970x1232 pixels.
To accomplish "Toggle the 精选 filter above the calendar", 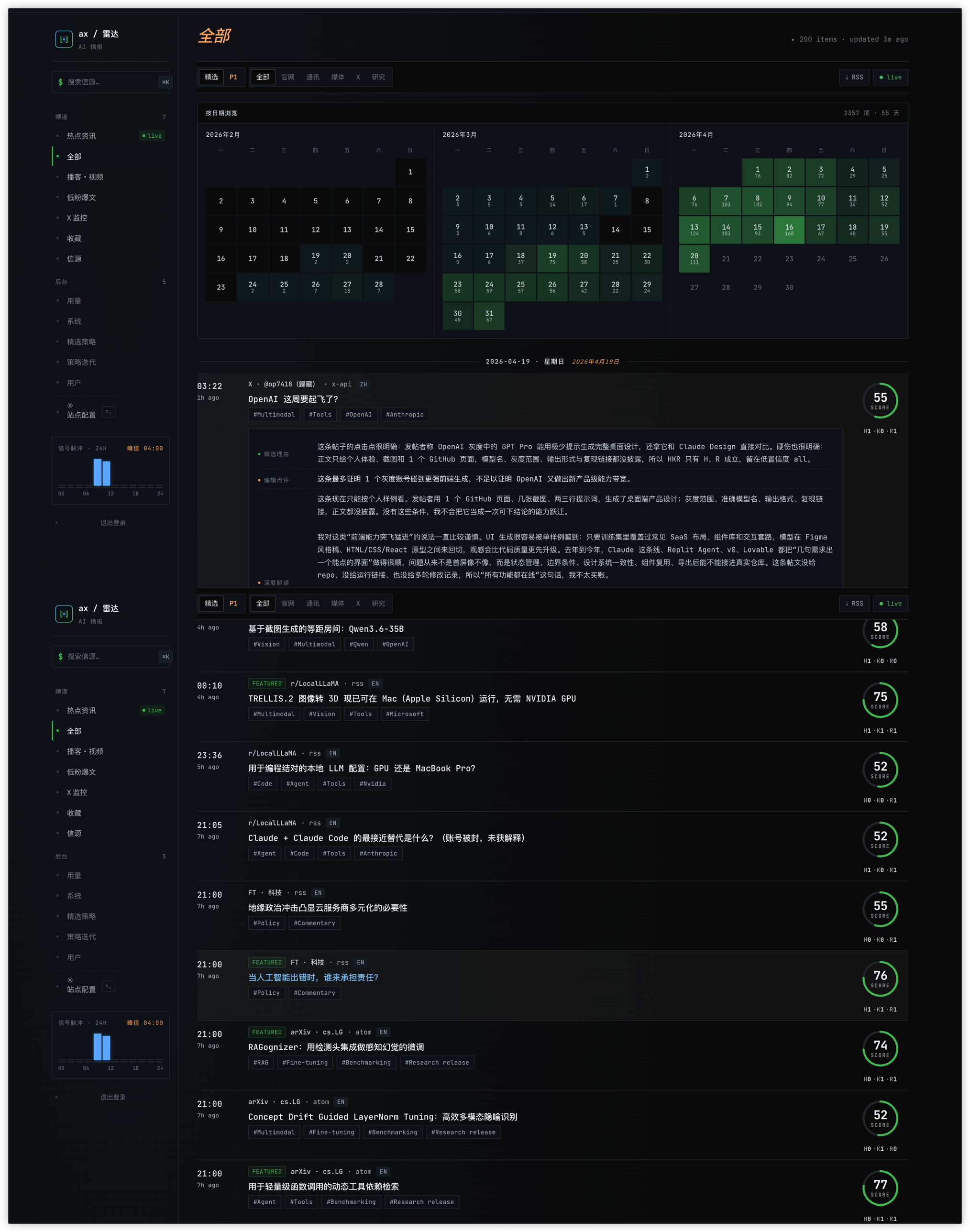I will coord(211,77).
